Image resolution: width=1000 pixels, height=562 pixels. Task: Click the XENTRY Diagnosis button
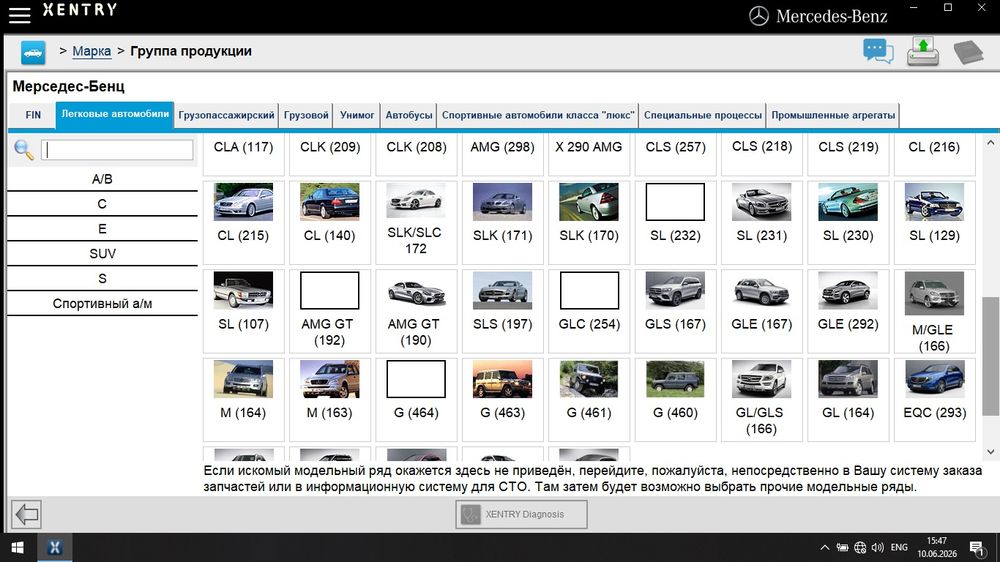pyautogui.click(x=522, y=514)
